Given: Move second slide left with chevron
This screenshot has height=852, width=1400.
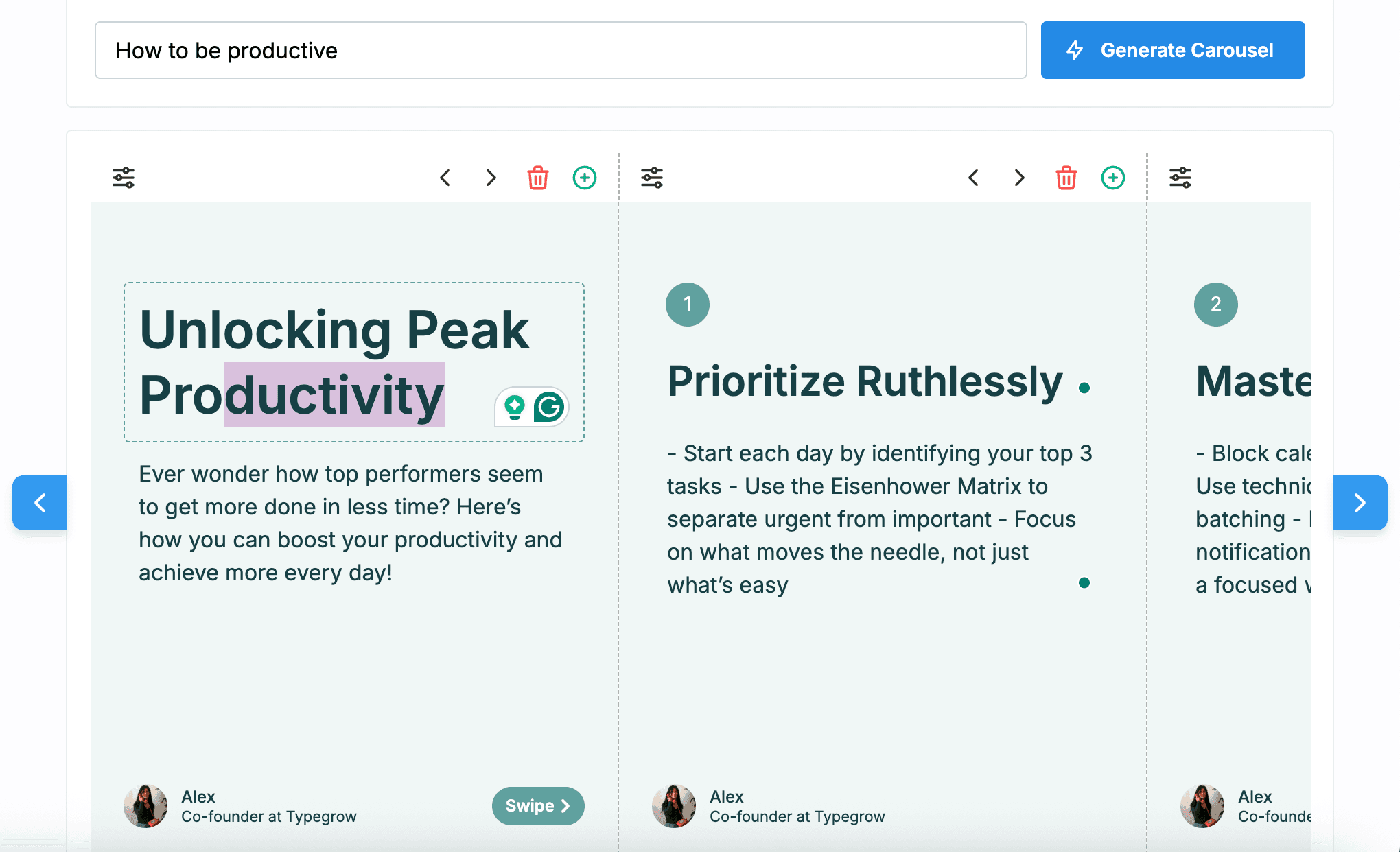Looking at the screenshot, I should [x=974, y=178].
